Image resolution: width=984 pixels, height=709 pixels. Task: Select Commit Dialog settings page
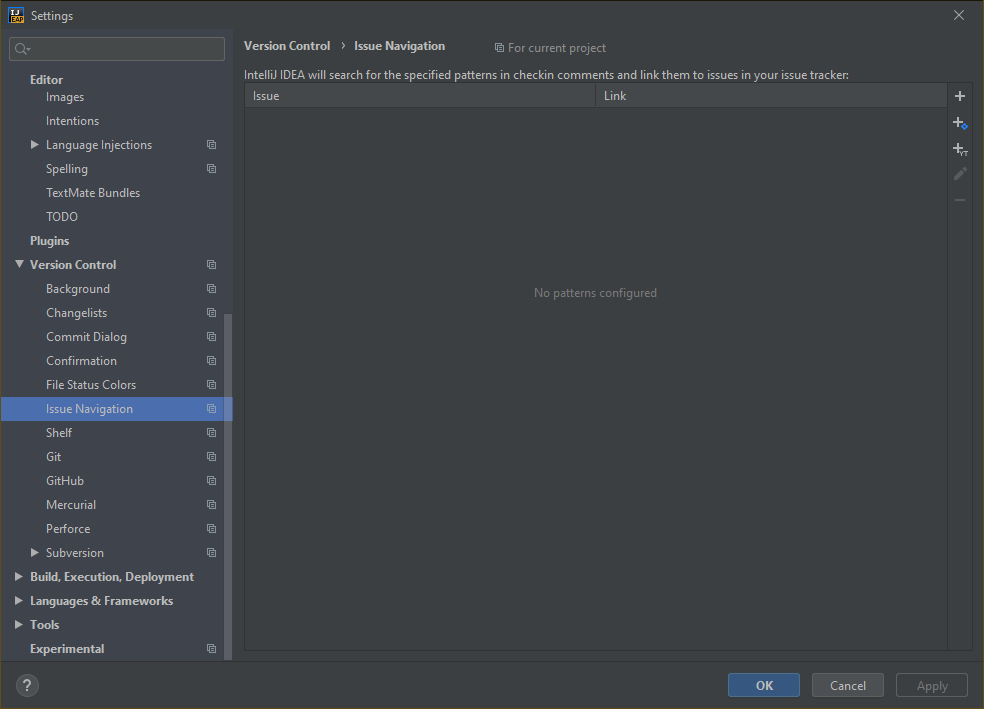pyautogui.click(x=86, y=337)
